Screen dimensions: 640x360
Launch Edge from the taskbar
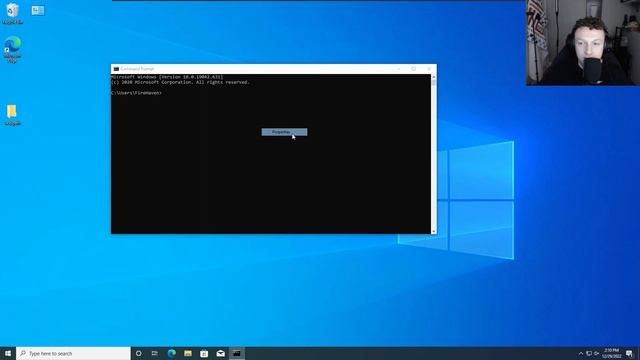pos(171,353)
